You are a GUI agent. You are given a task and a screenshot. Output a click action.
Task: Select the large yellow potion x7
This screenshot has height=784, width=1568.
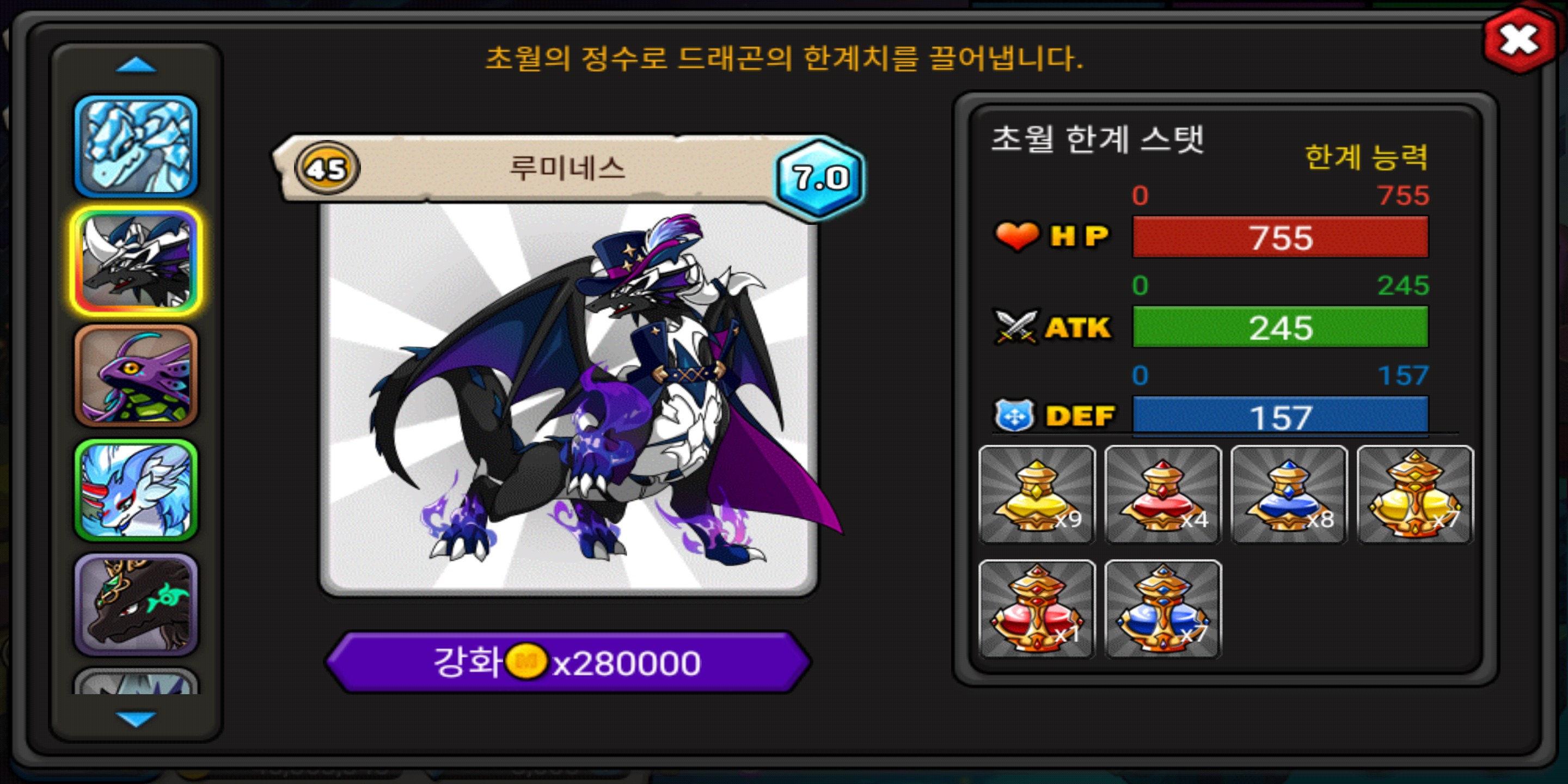(1415, 494)
